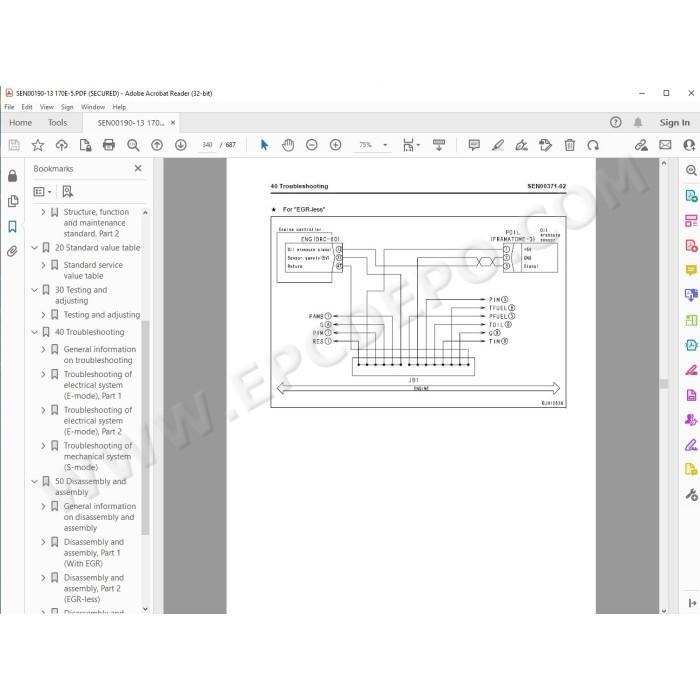The width and height of the screenshot is (700, 700).
Task: Open the Window menu
Action: pos(93,107)
